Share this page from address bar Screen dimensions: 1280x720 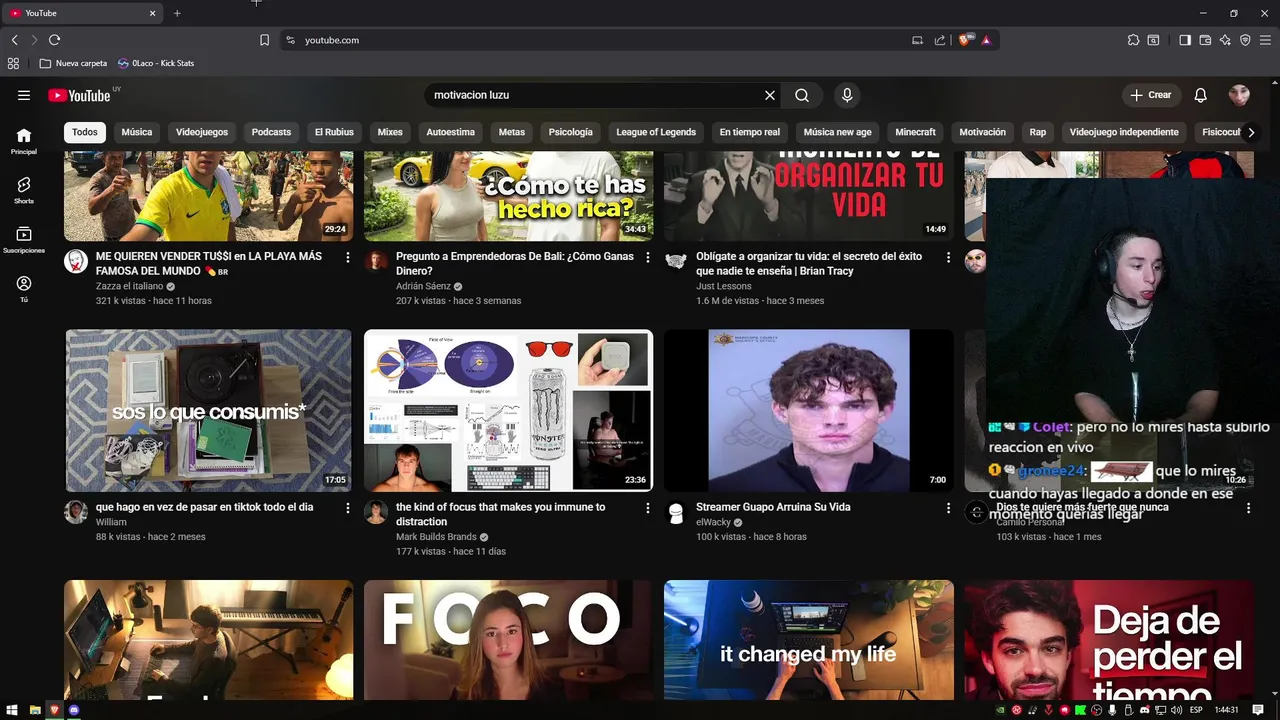tap(940, 40)
